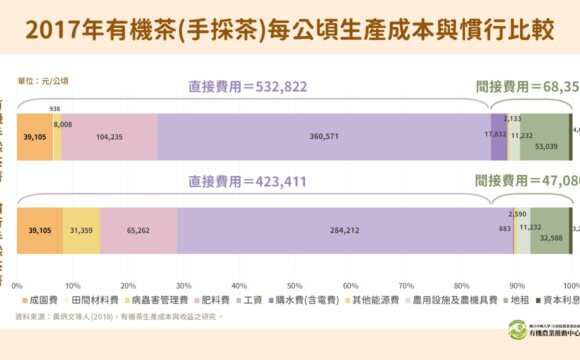
Task: Click the 病蟲害管理費 legend label
Action: [x=160, y=300]
